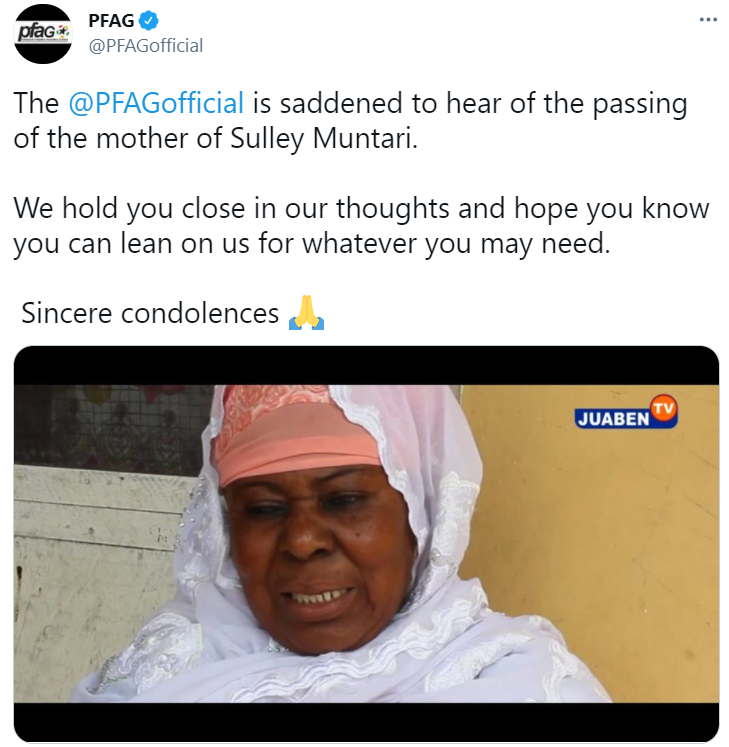Click the top black letterbox bar of the video
Screen dimensions: 729x747
(x=366, y=365)
